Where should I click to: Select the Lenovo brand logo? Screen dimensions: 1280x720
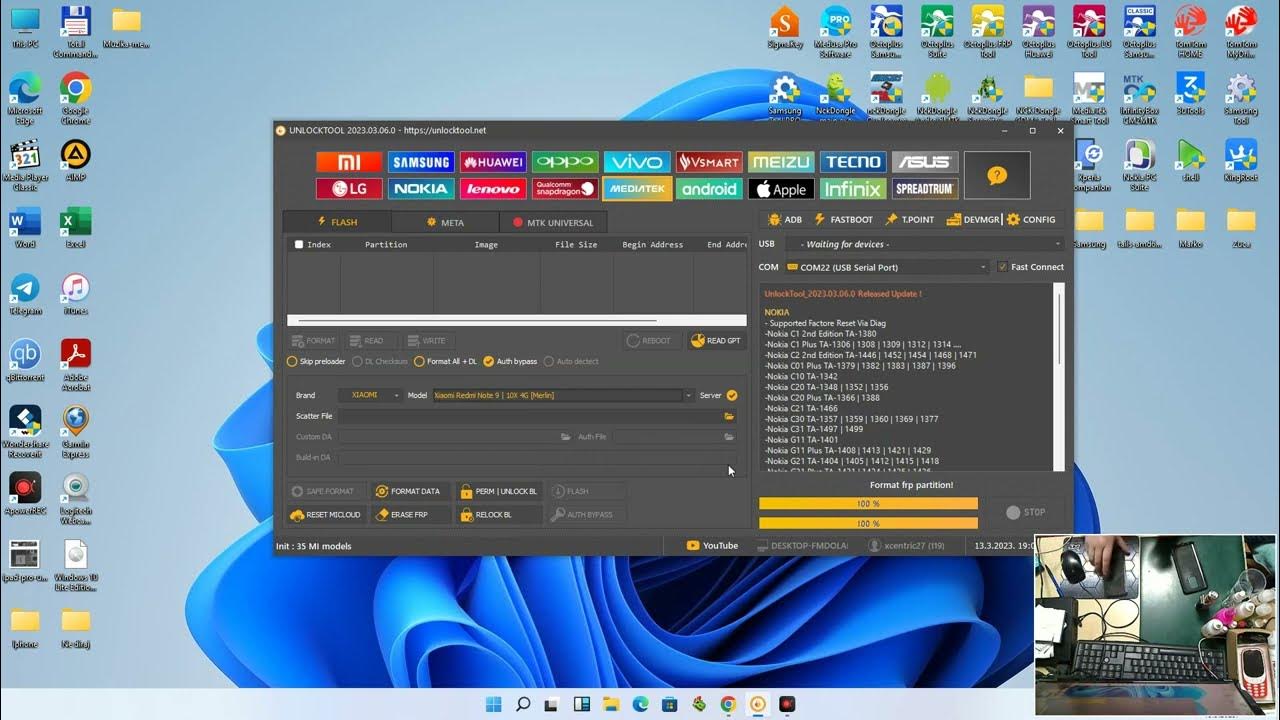493,188
